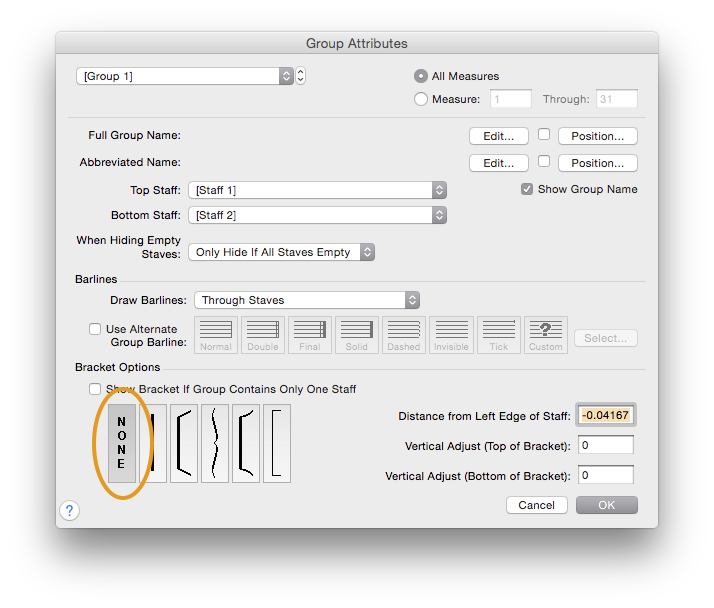Confirm with the OK button
Image resolution: width=714 pixels, height=608 pixels.
coord(607,505)
